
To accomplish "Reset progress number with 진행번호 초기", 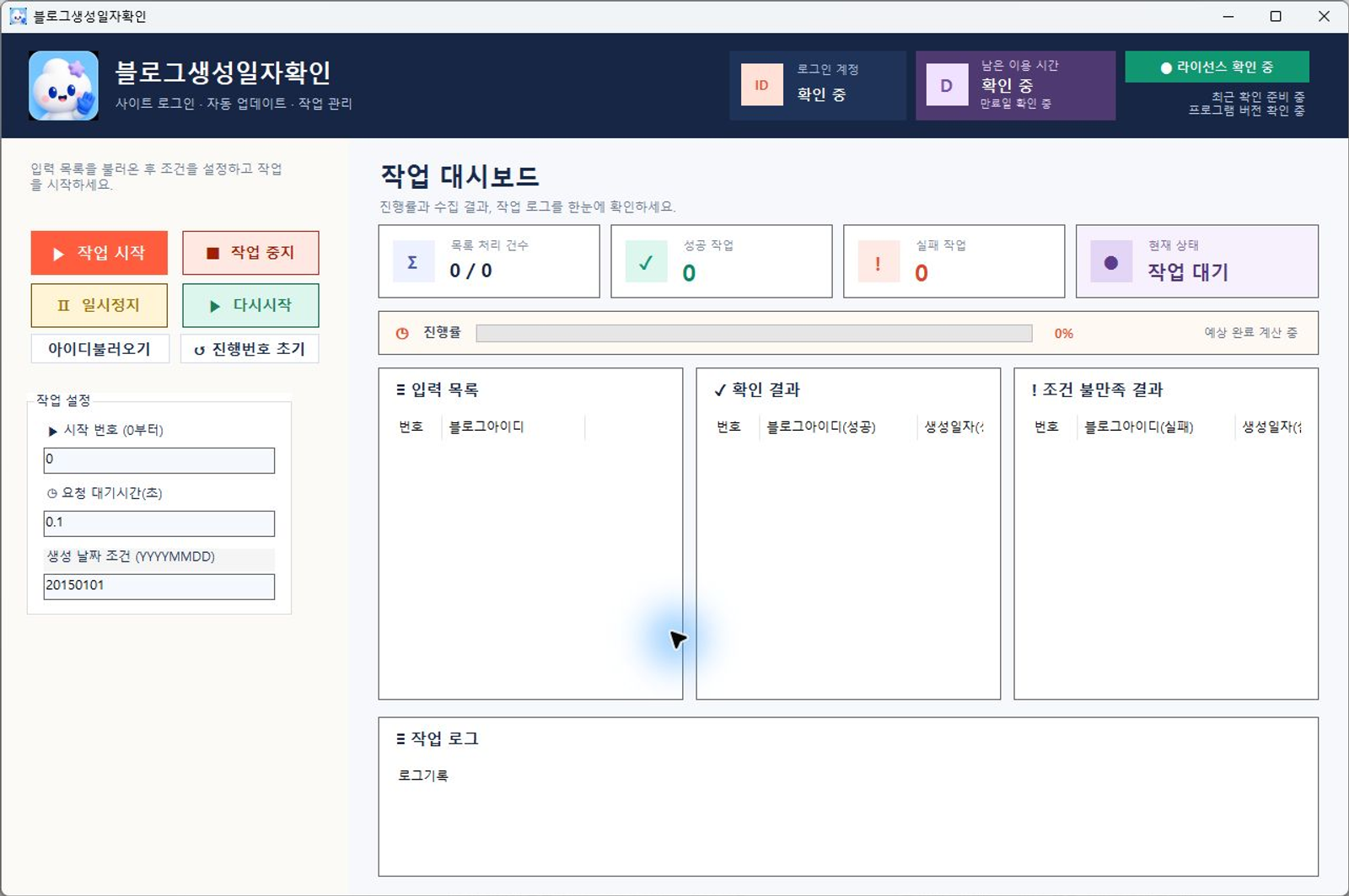I will click(x=250, y=349).
